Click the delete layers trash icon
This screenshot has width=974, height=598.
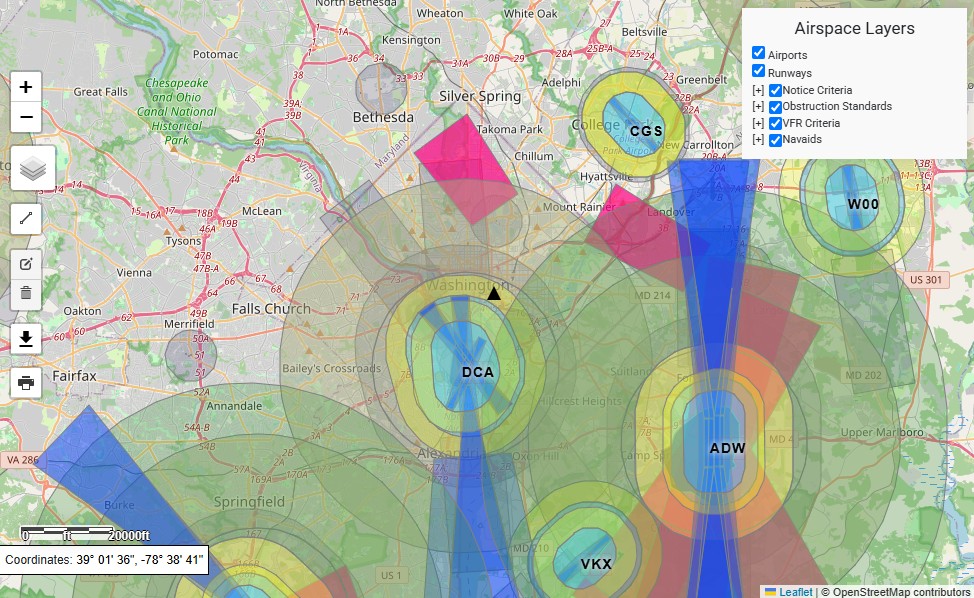coord(25,294)
